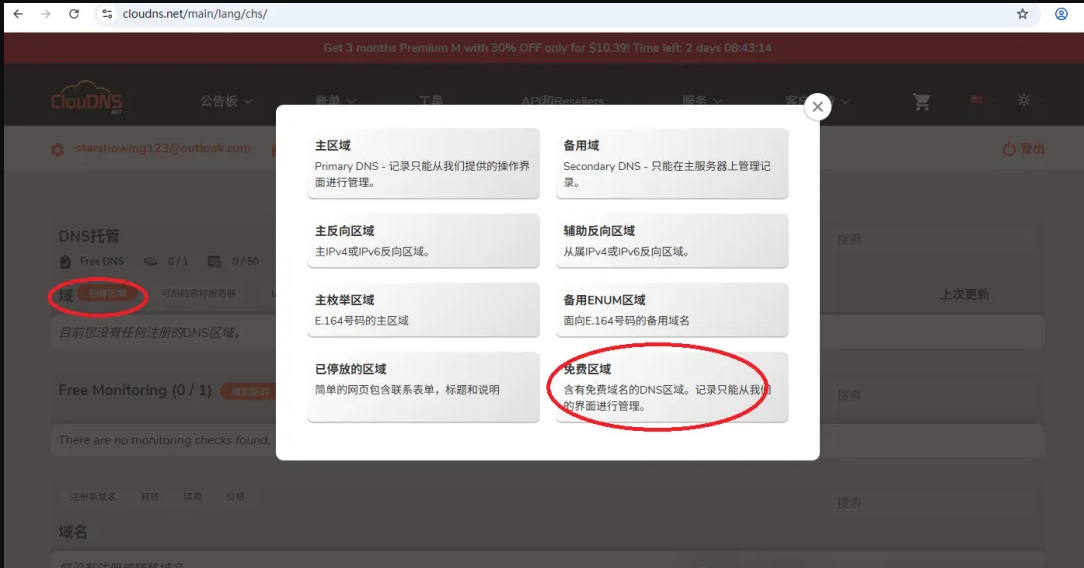Open starshowing123@outlook.com account link
Screen dimensions: 1084x568
pos(163,148)
